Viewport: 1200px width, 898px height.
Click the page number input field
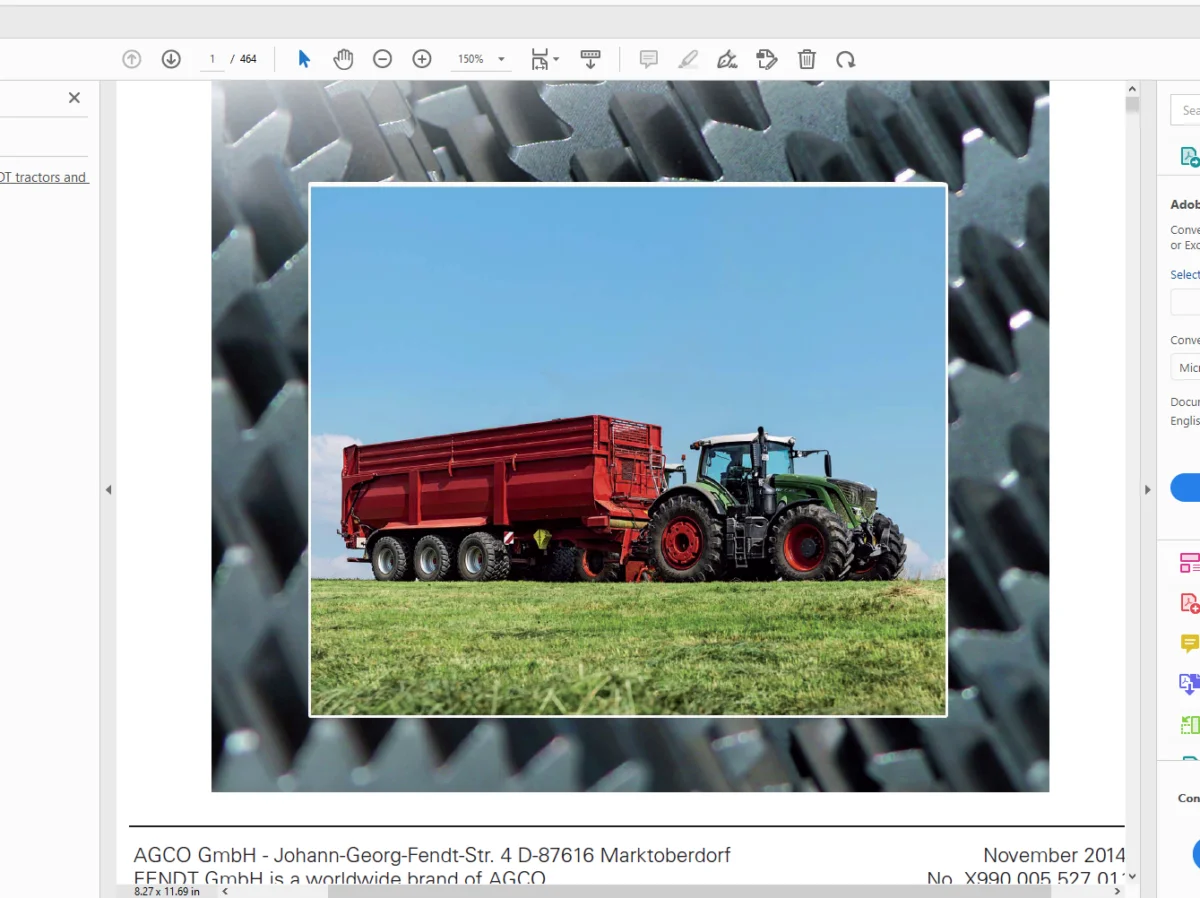212,59
